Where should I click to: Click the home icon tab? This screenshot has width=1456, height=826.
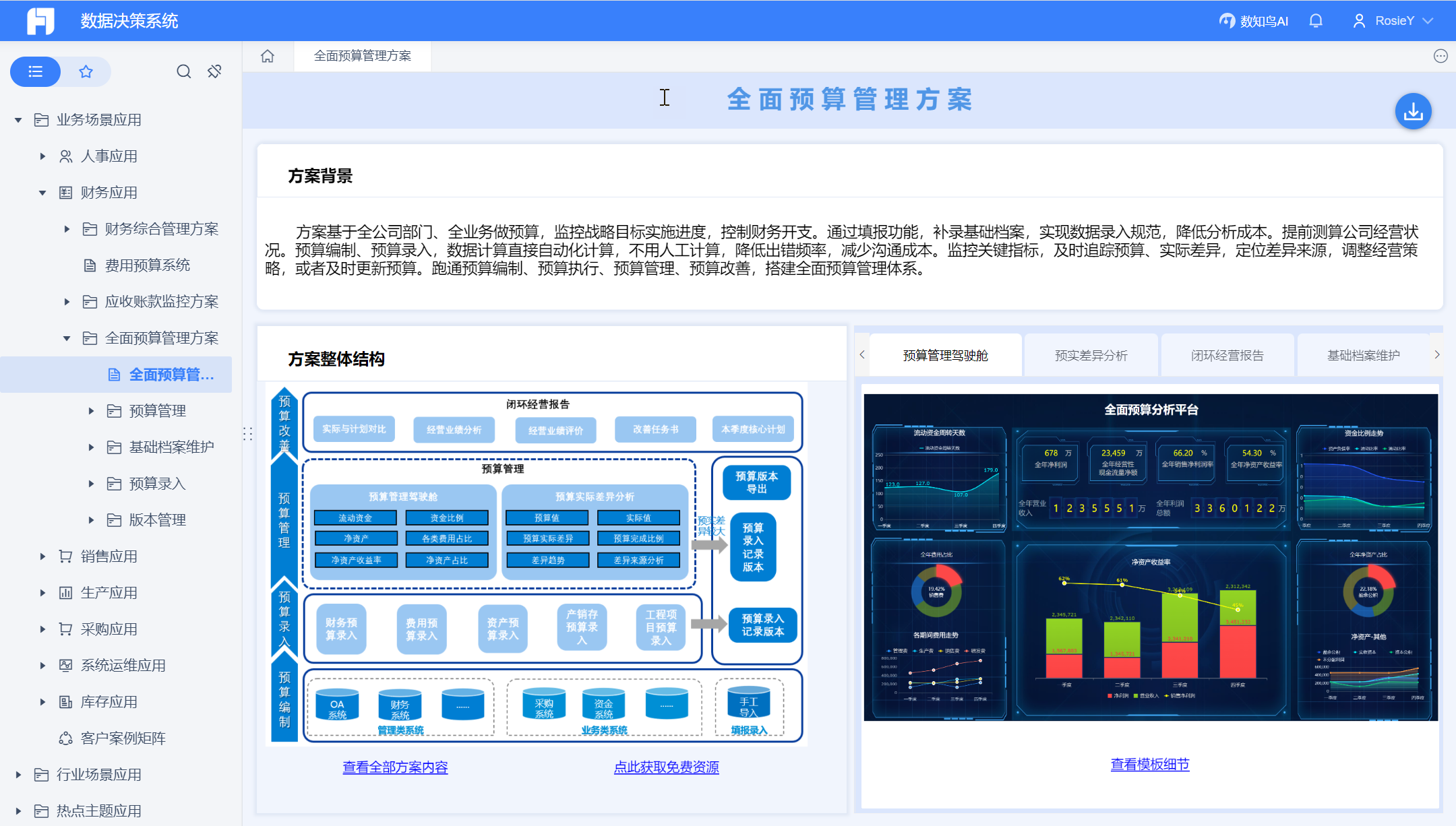tap(268, 56)
